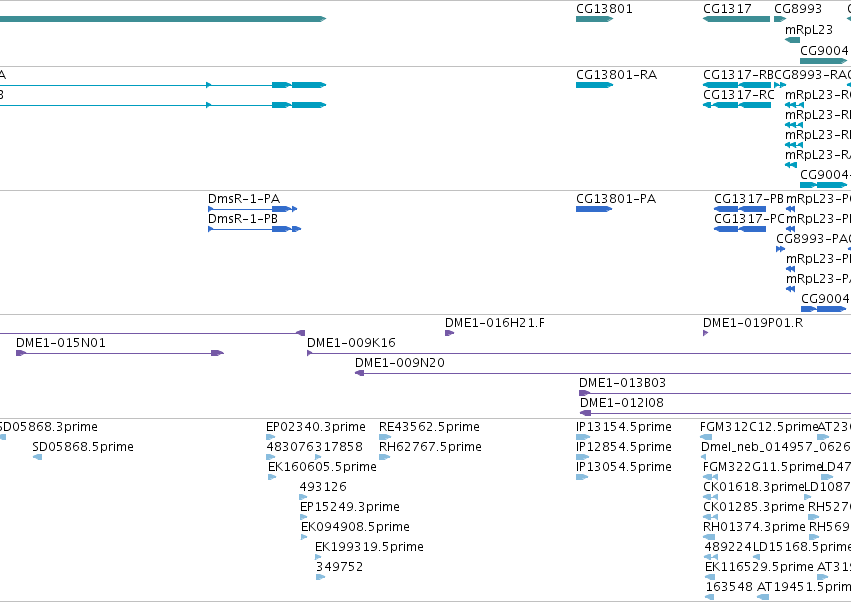851x602 pixels.
Task: Select the DmsR-1-PA protein feature
Action: pos(252,209)
